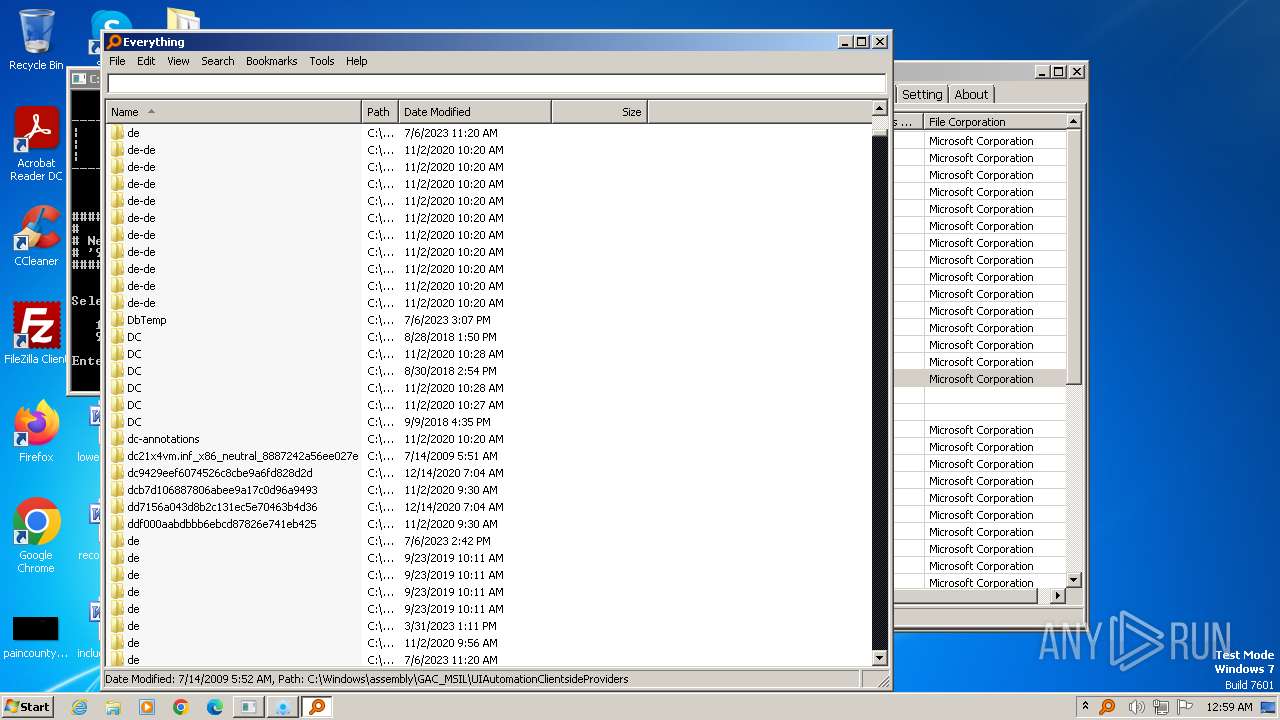Select the DC folder dated 8/28/2018 1:50 PM

134,337
